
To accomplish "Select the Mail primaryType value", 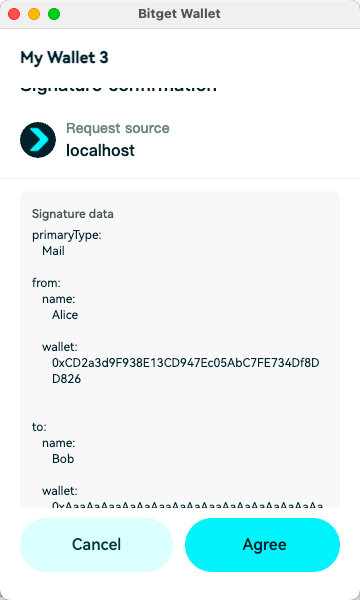I will coord(53,251).
